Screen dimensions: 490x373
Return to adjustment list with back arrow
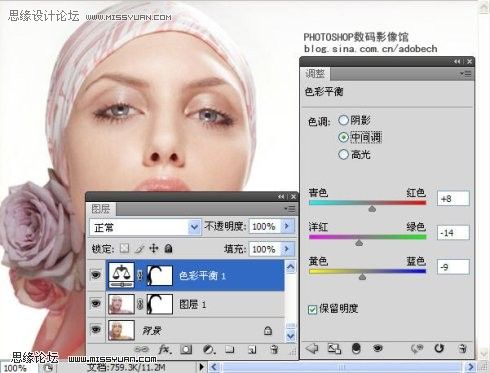pos(312,348)
